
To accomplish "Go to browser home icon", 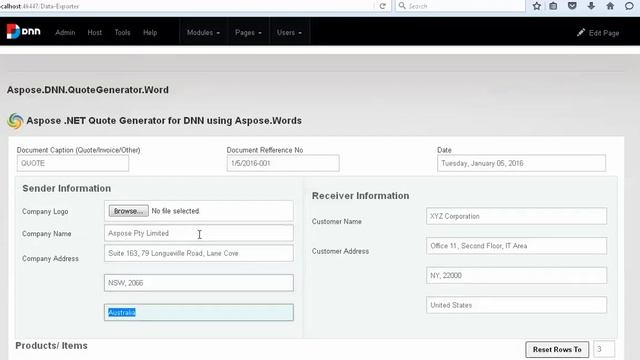I will pos(610,6).
